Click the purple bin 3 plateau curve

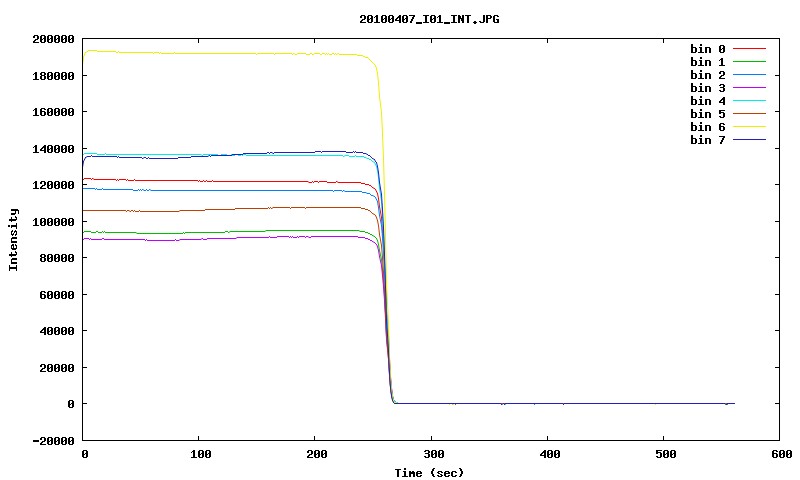point(230,238)
